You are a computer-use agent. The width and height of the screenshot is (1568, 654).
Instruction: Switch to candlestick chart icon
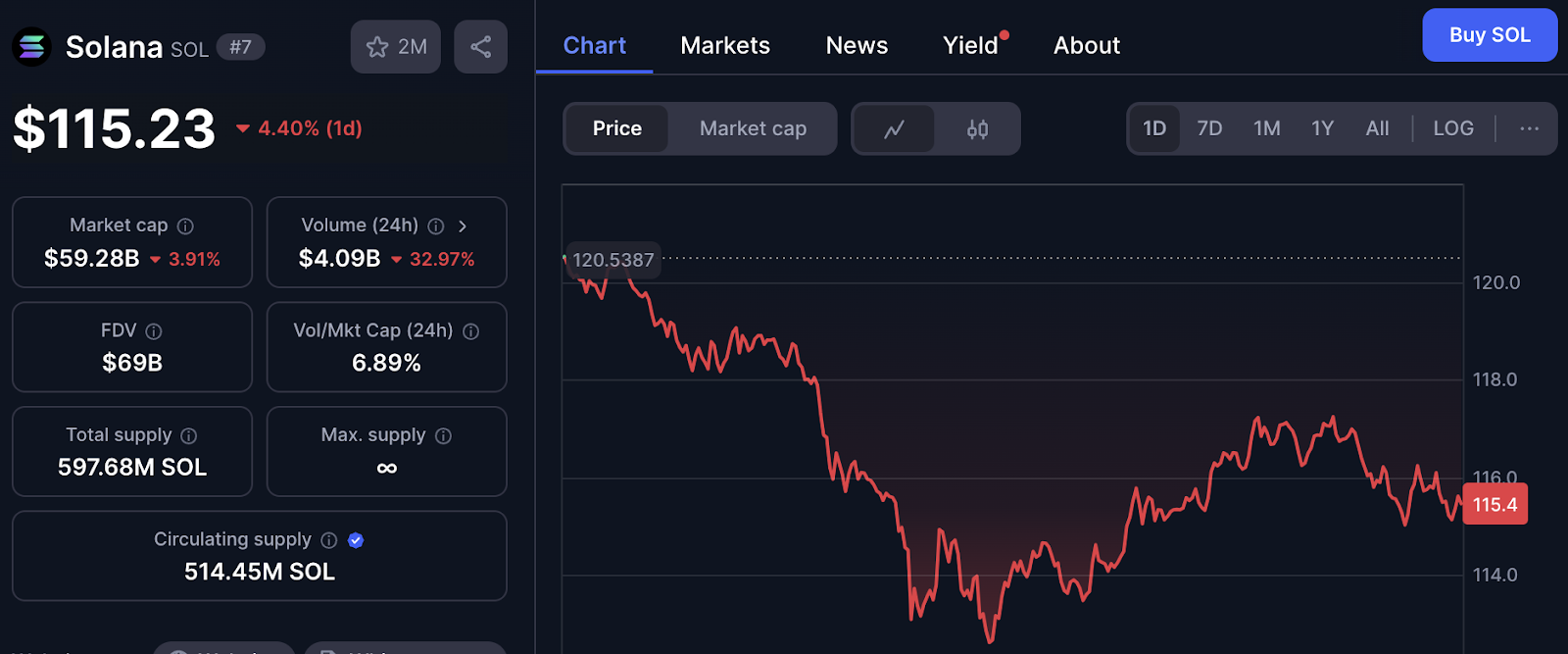977,128
